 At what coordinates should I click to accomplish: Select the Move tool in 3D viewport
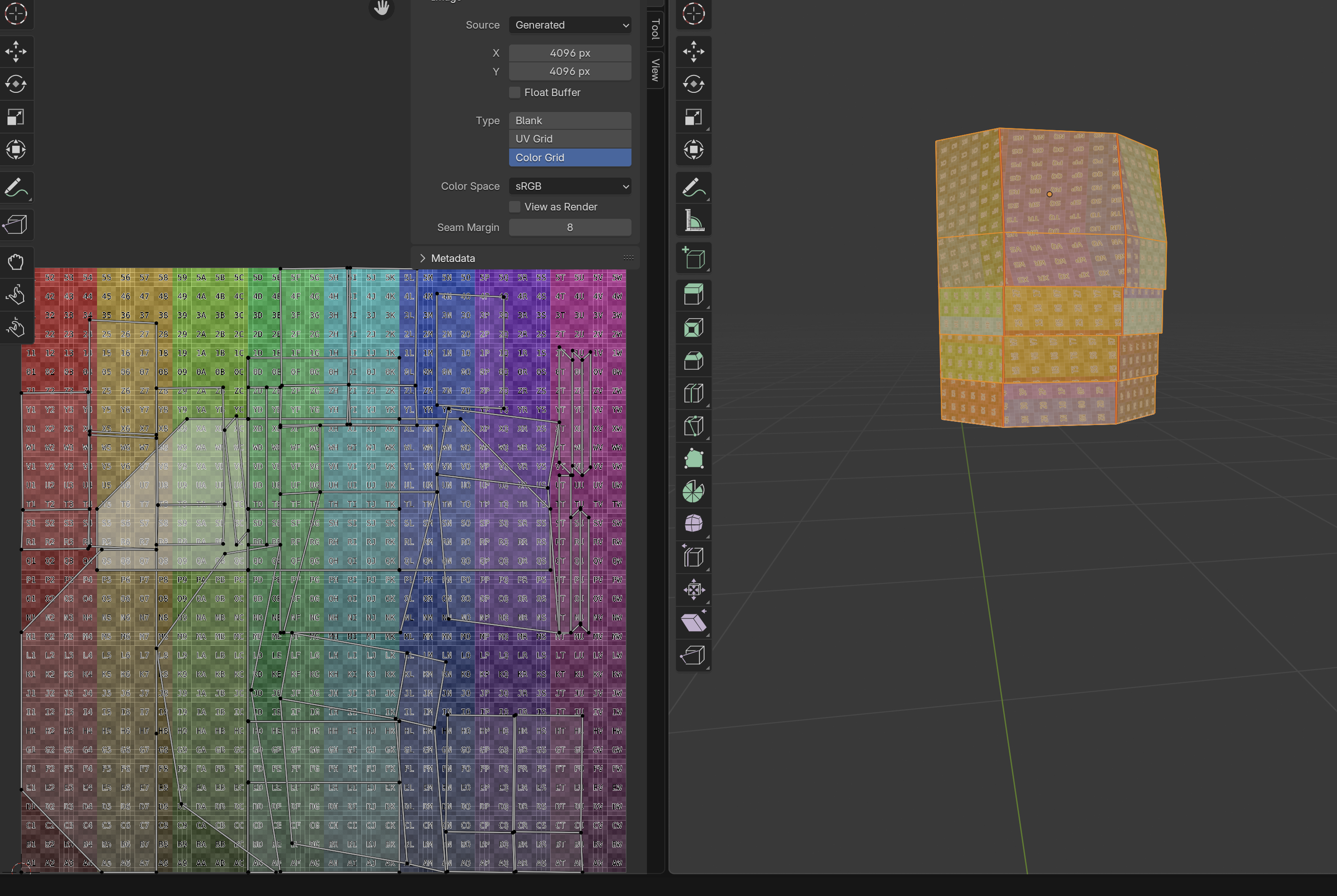tap(693, 52)
